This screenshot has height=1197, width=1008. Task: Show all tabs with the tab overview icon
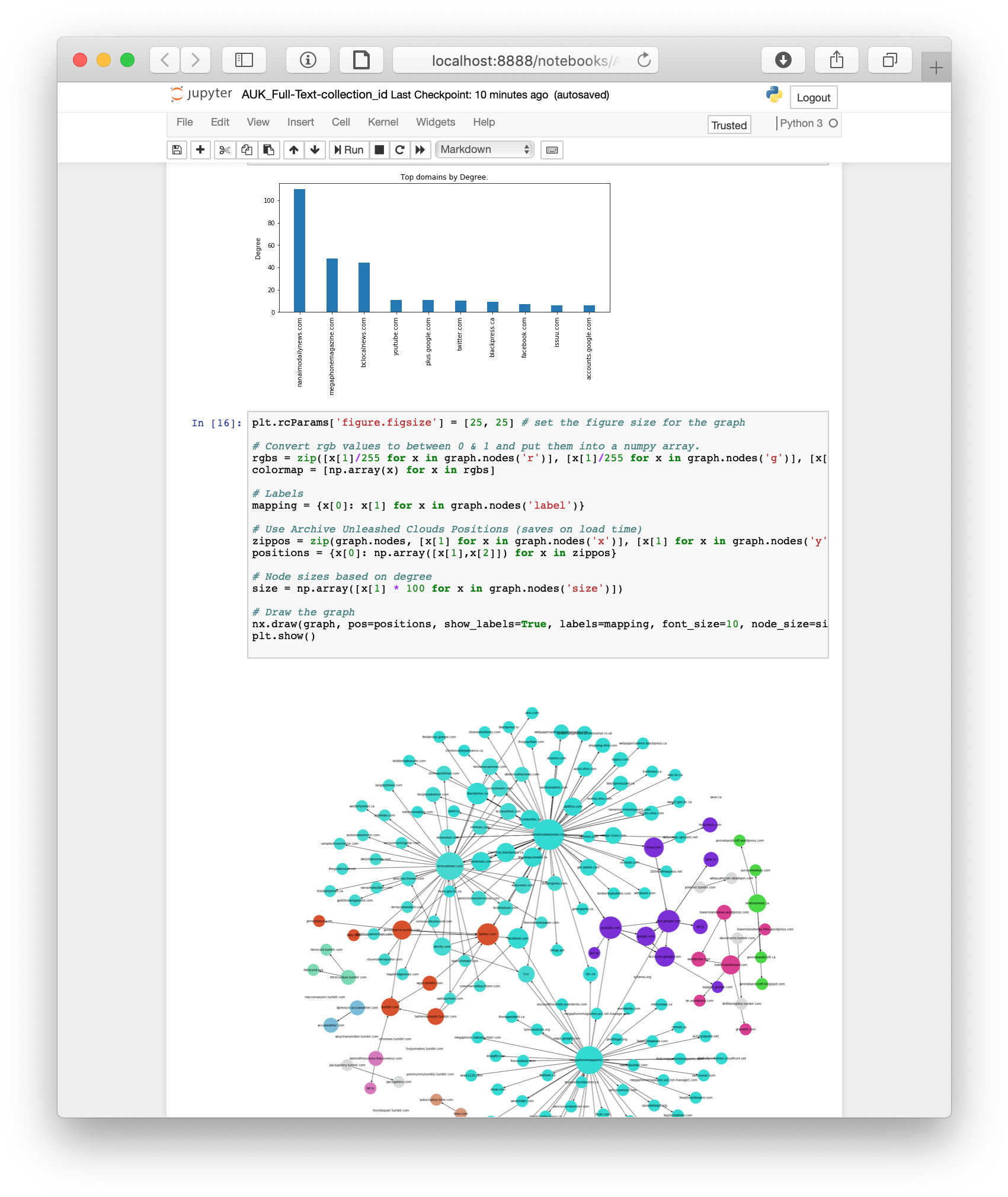point(890,60)
